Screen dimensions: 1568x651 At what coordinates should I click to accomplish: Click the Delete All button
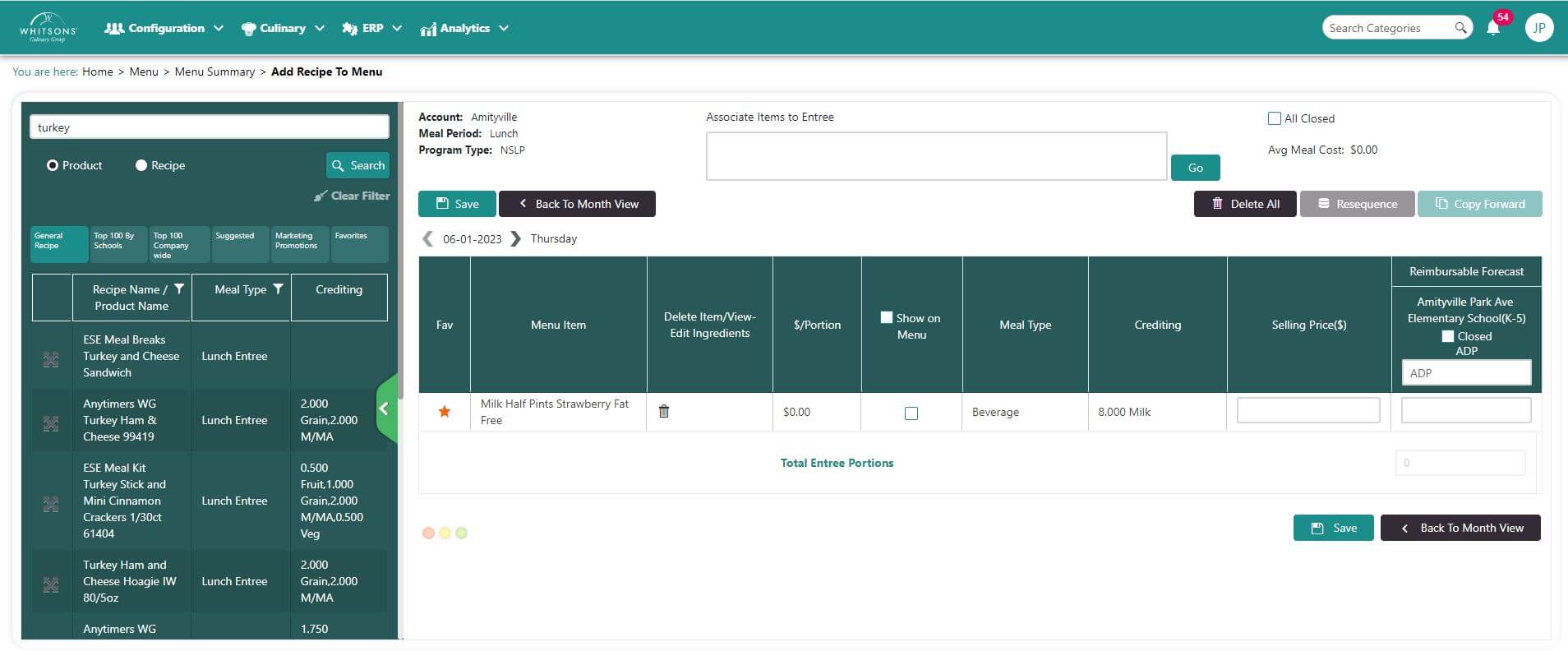tap(1245, 204)
